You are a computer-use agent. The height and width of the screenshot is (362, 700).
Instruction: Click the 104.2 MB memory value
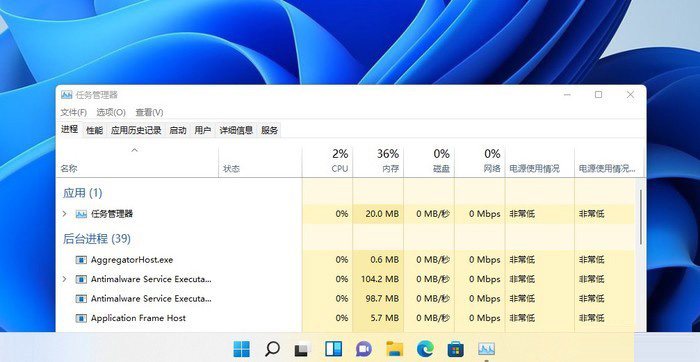point(380,279)
